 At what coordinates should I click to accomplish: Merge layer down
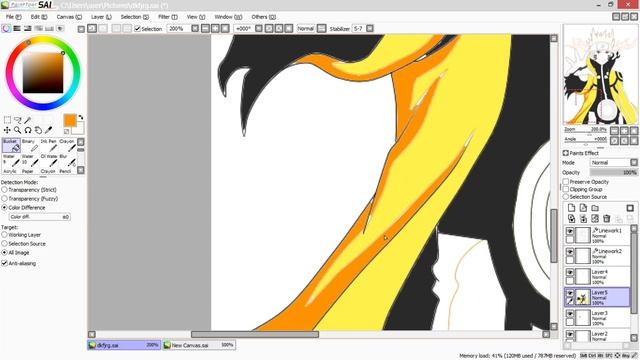583,219
